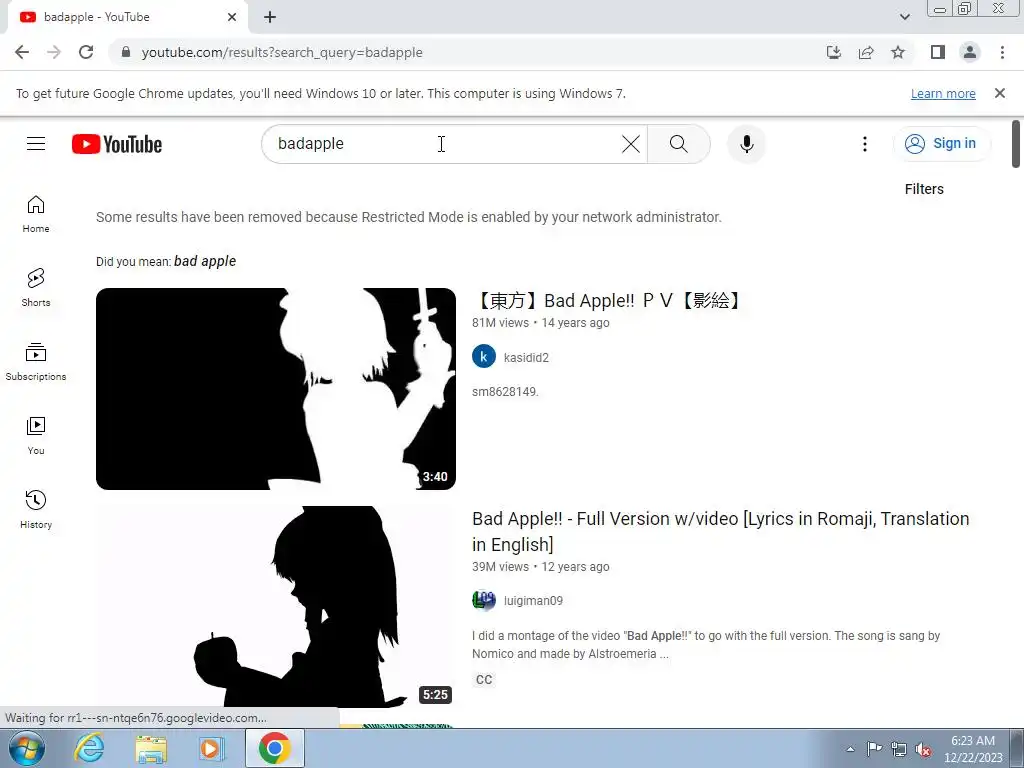Screen dimensions: 1024x768
Task: Toggle the Chrome side panel icon
Action: pyautogui.click(x=938, y=52)
